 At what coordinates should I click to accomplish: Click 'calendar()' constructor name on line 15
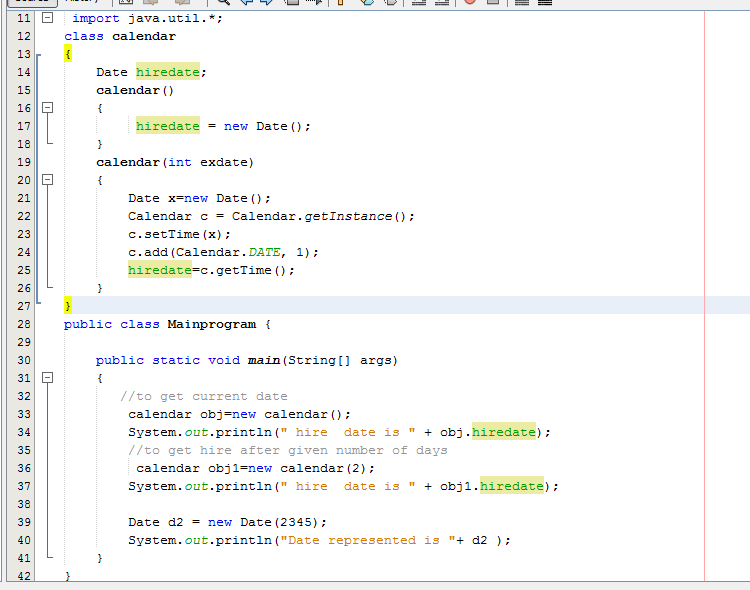pyautogui.click(x=135, y=90)
